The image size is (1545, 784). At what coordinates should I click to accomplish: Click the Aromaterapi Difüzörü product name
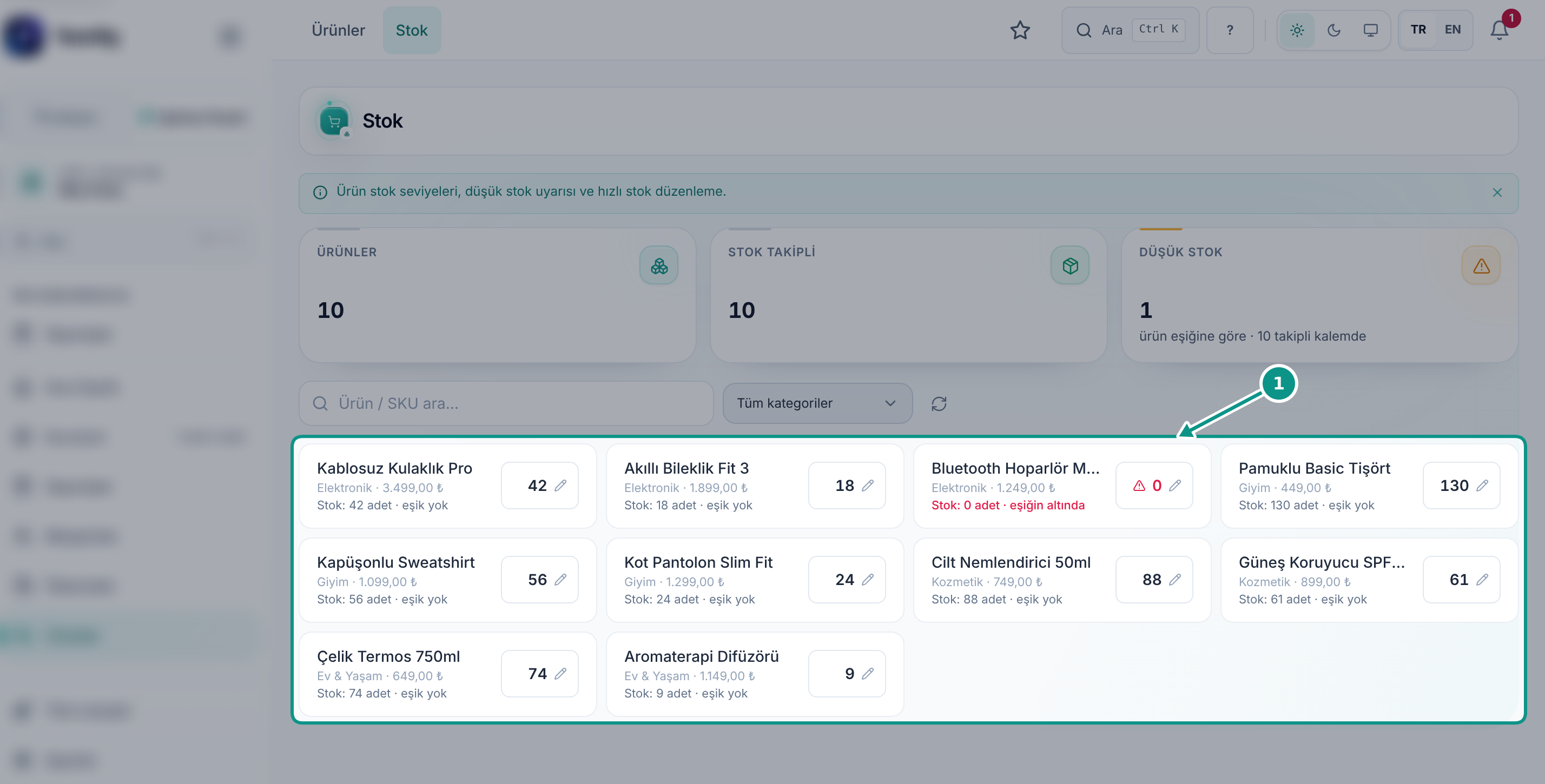pyautogui.click(x=701, y=656)
